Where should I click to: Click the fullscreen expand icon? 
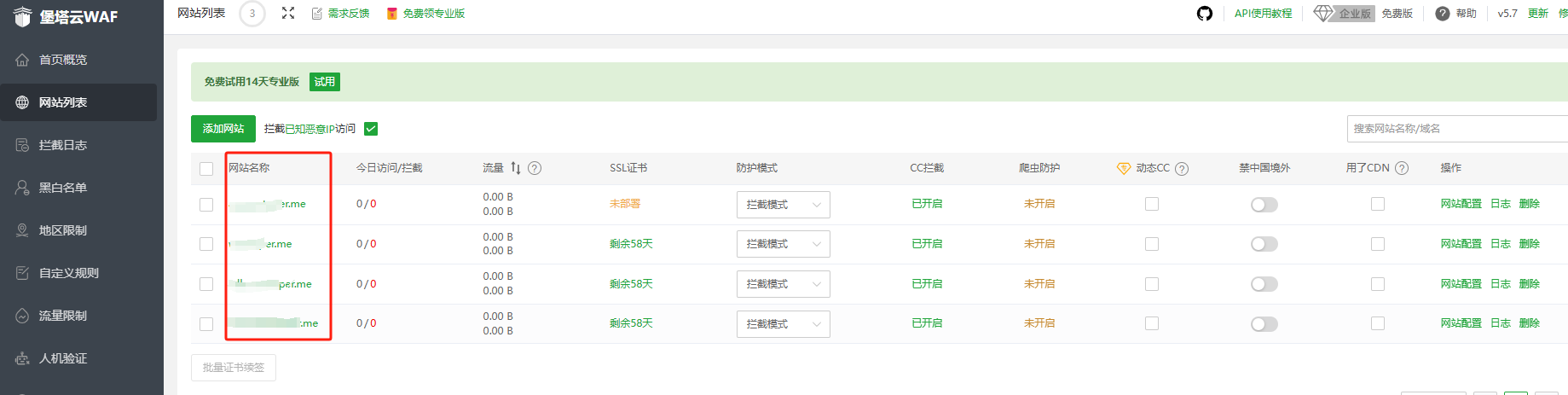[x=288, y=14]
